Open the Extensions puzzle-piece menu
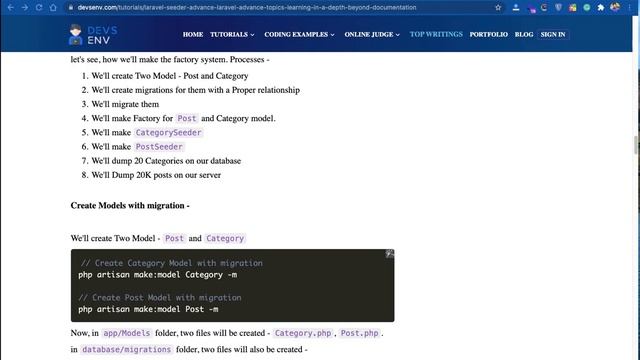This screenshot has height=360, width=640. point(601,7)
